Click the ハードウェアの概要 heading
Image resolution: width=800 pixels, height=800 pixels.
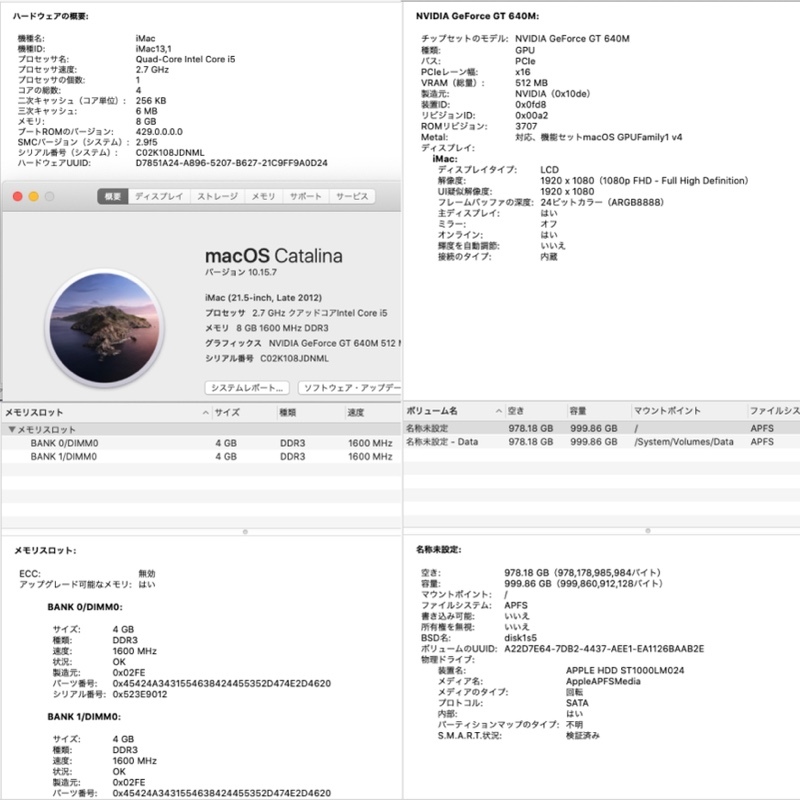click(51, 16)
